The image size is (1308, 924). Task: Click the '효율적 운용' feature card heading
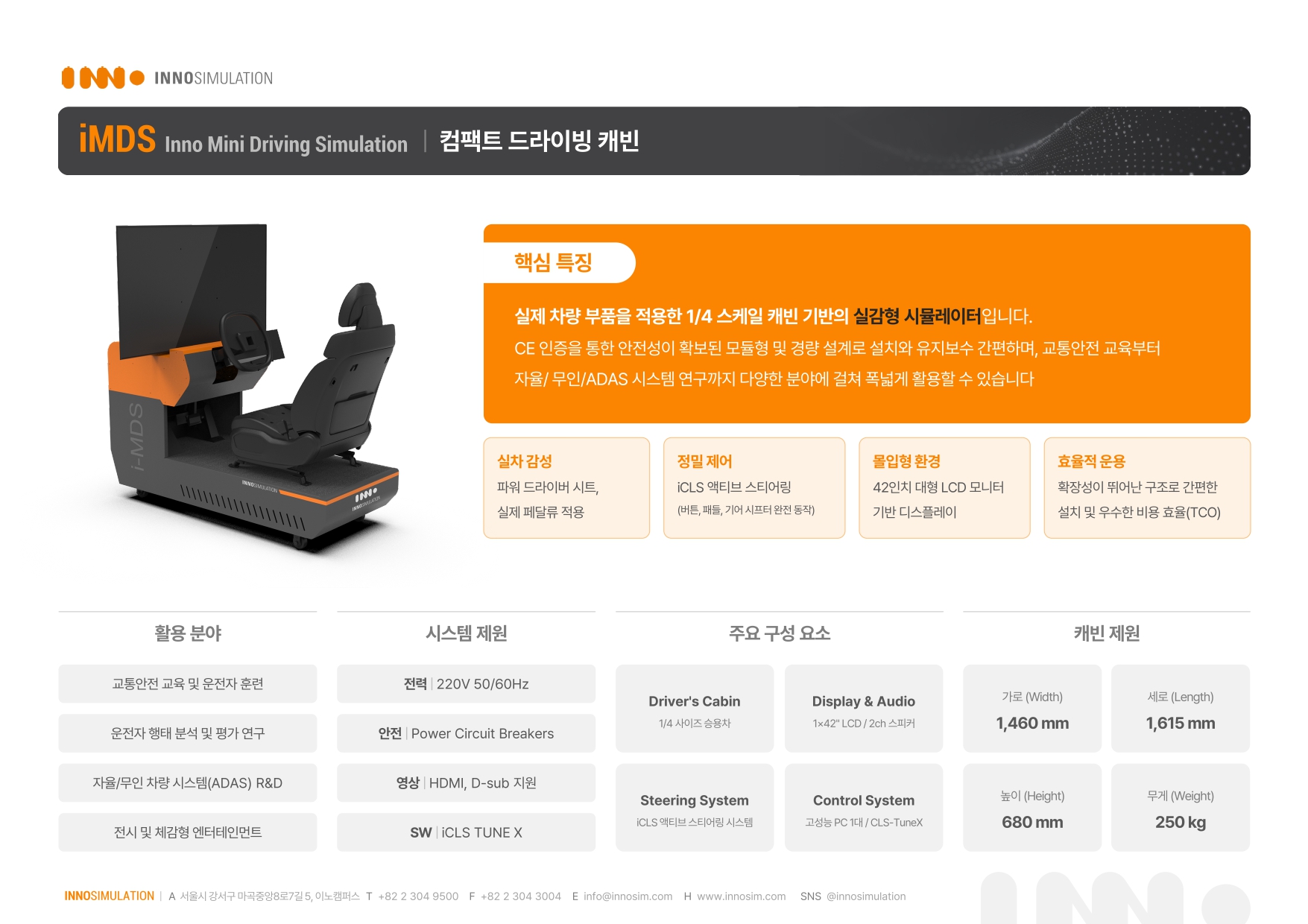[x=1091, y=461]
